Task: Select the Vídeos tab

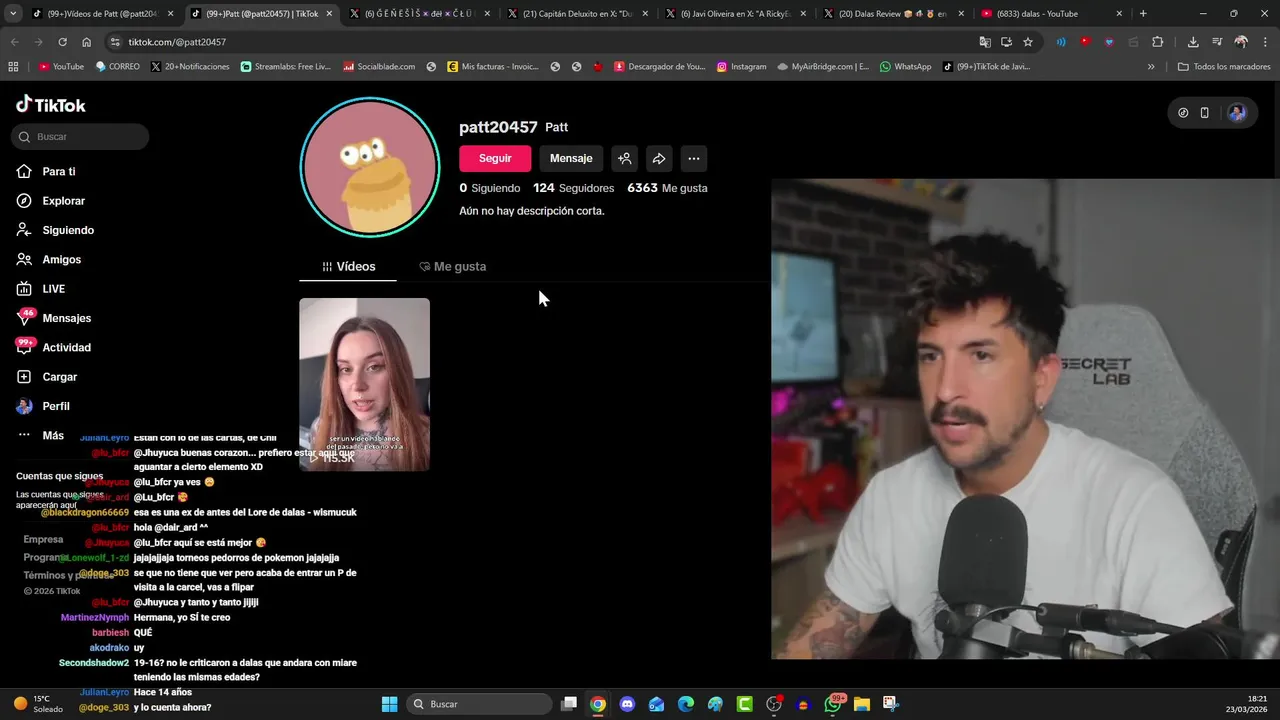Action: click(348, 267)
